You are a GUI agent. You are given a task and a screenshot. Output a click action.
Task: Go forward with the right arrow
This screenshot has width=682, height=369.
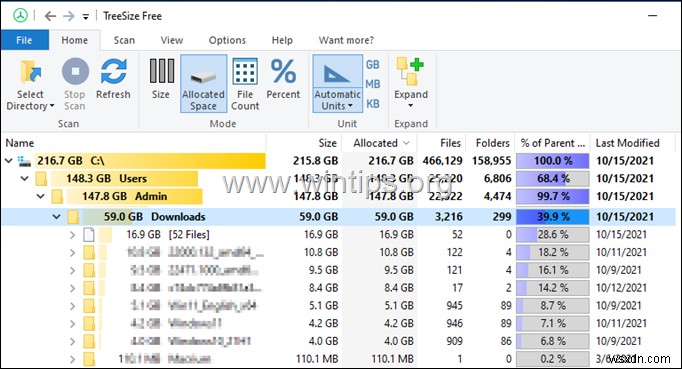(69, 16)
